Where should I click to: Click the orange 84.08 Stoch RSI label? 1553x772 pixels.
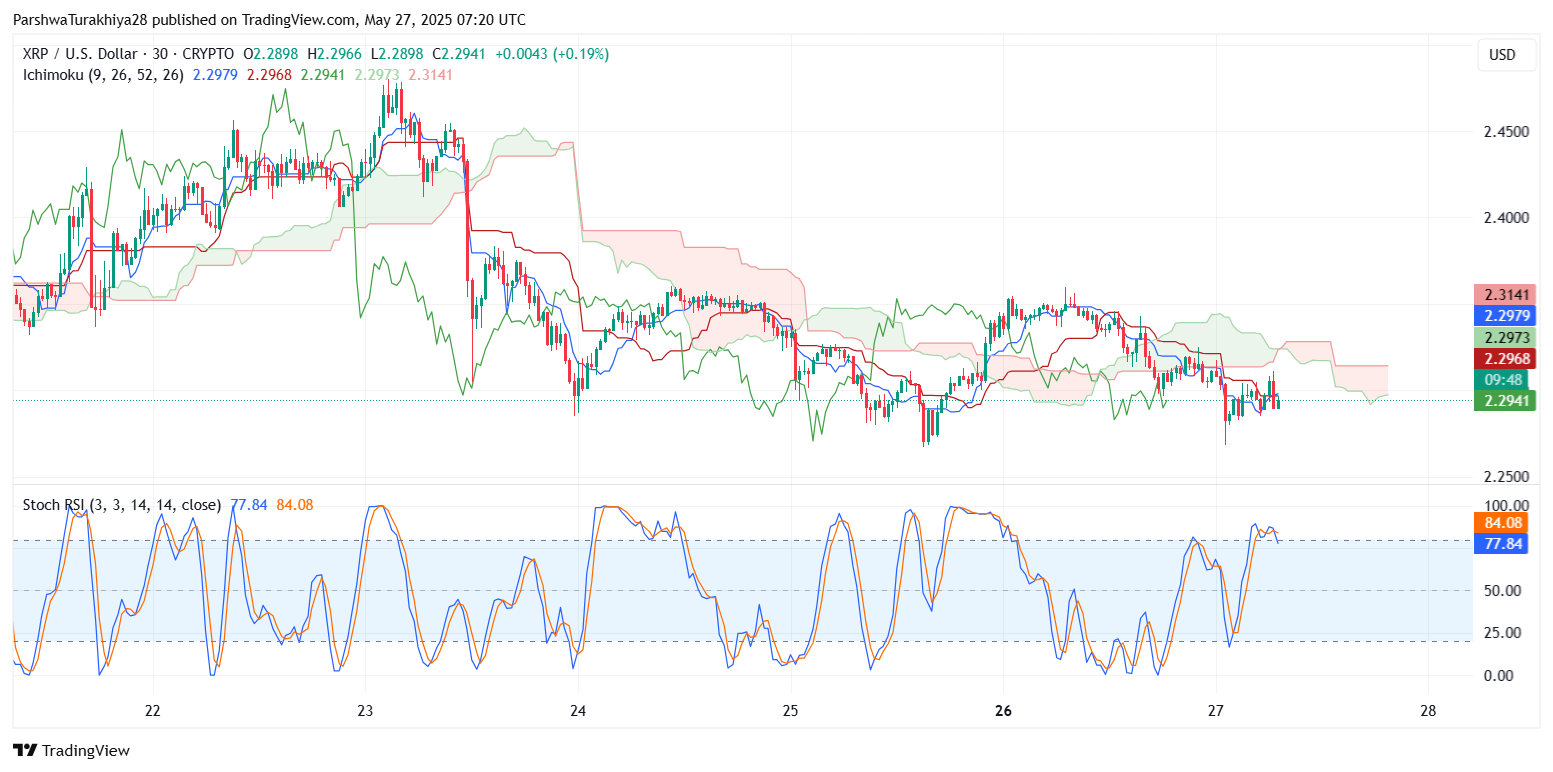(x=1502, y=522)
